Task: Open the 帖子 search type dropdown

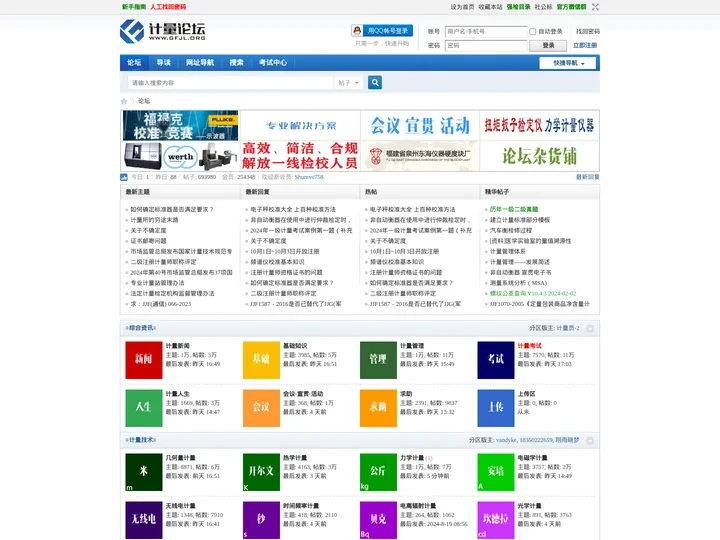Action: tap(349, 83)
